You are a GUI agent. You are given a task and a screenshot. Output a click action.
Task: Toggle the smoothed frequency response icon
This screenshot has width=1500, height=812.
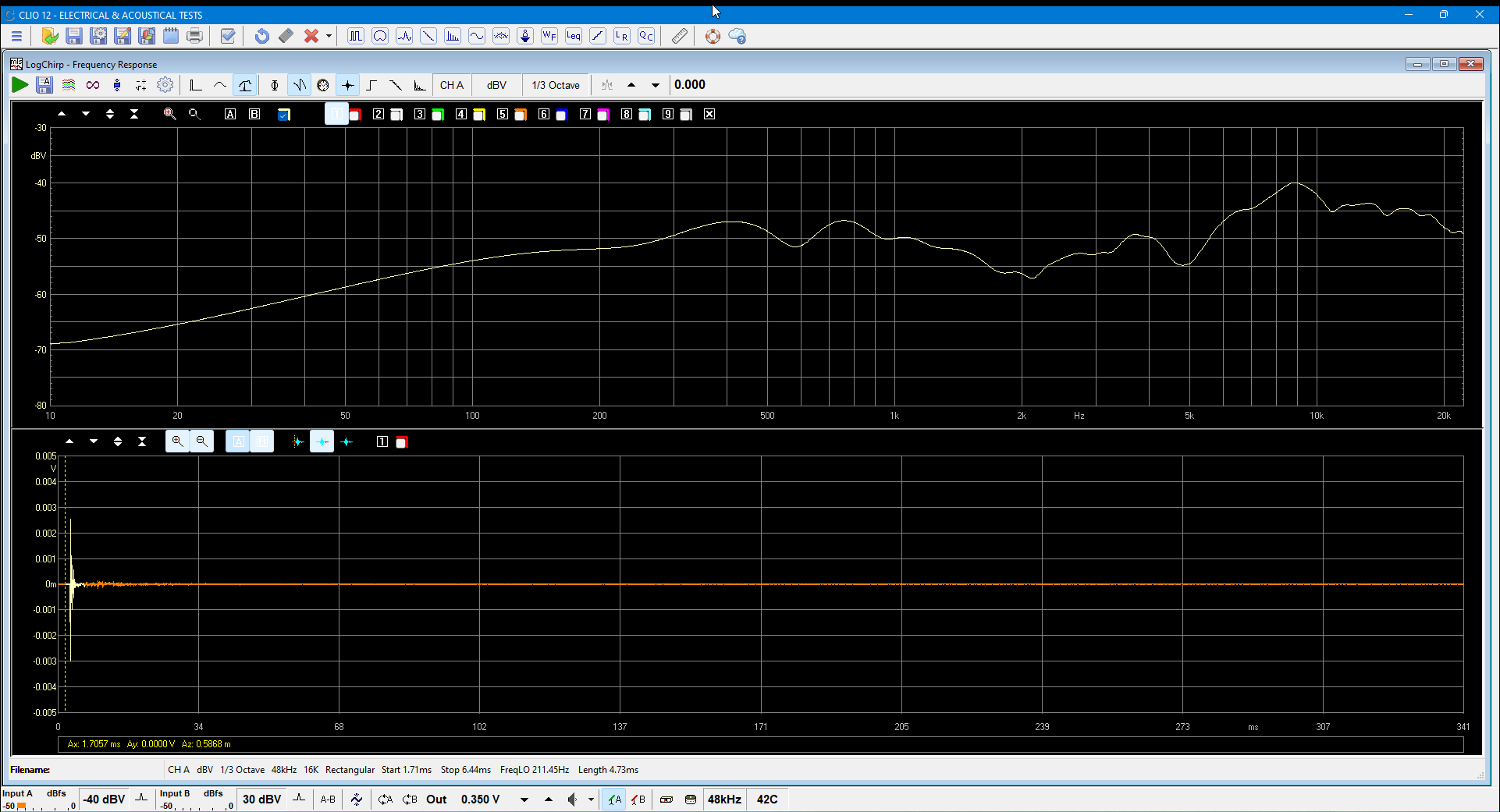point(221,85)
